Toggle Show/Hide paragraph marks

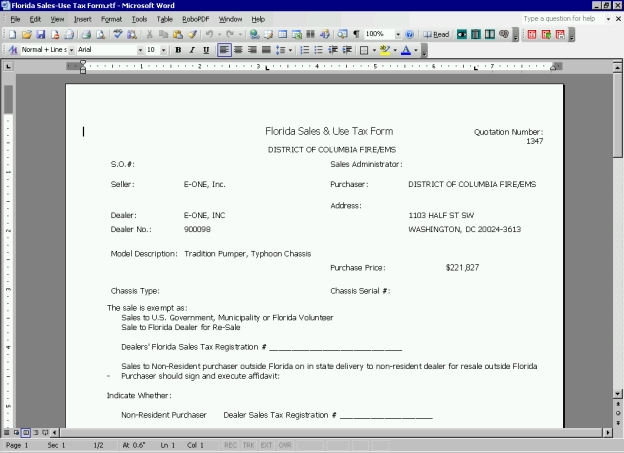(x=356, y=35)
